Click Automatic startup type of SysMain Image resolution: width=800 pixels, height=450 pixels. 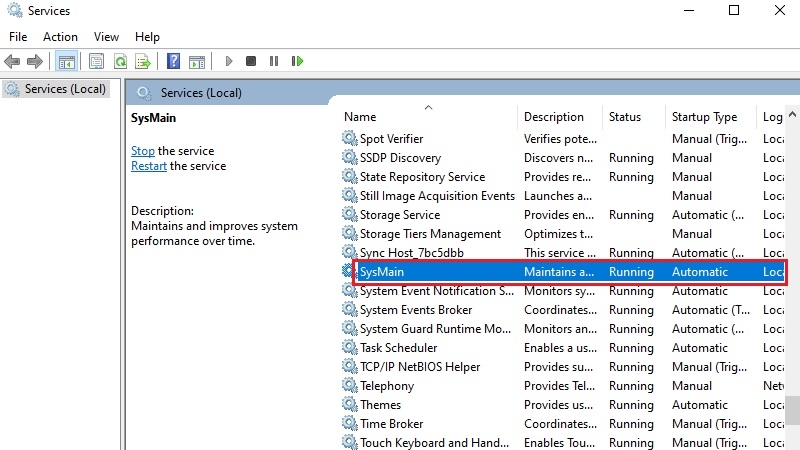click(x=699, y=272)
